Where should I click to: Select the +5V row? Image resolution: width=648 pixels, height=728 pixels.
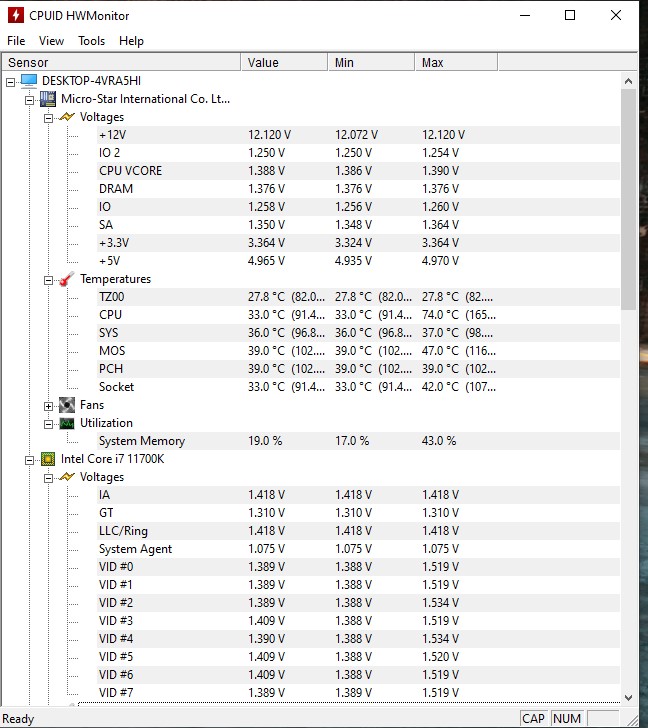pyautogui.click(x=358, y=261)
